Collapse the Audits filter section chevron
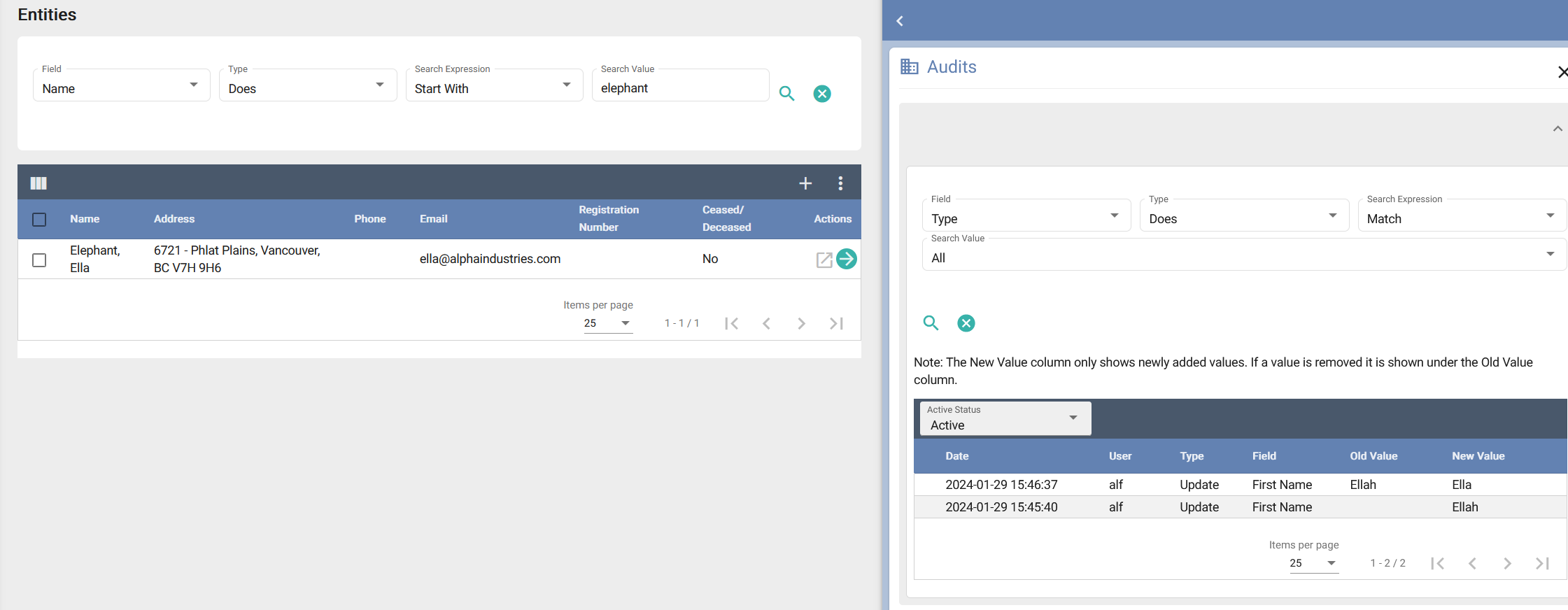 (x=1558, y=129)
